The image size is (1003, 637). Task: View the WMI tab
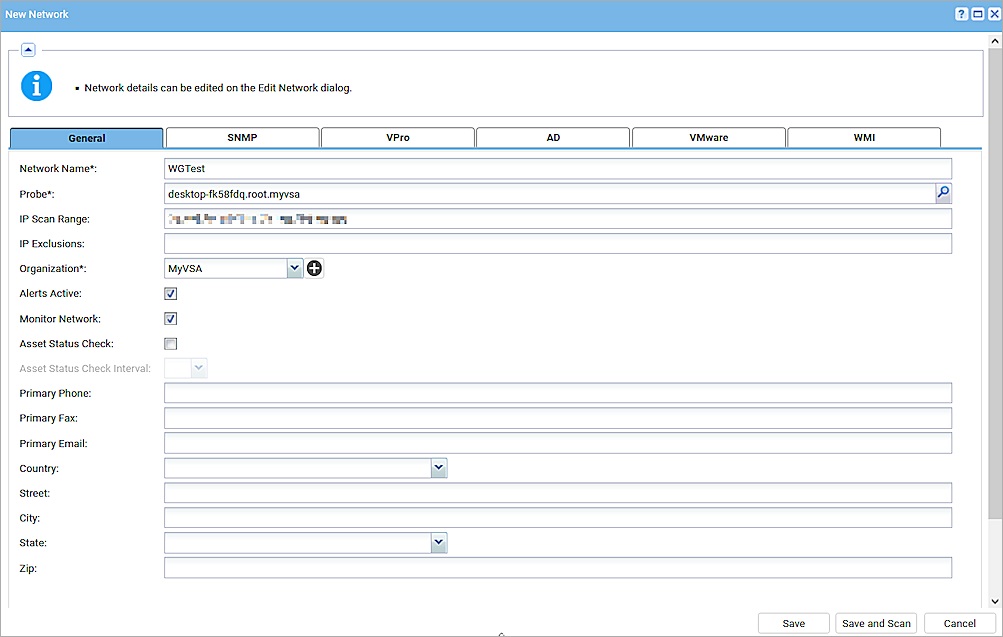[863, 137]
